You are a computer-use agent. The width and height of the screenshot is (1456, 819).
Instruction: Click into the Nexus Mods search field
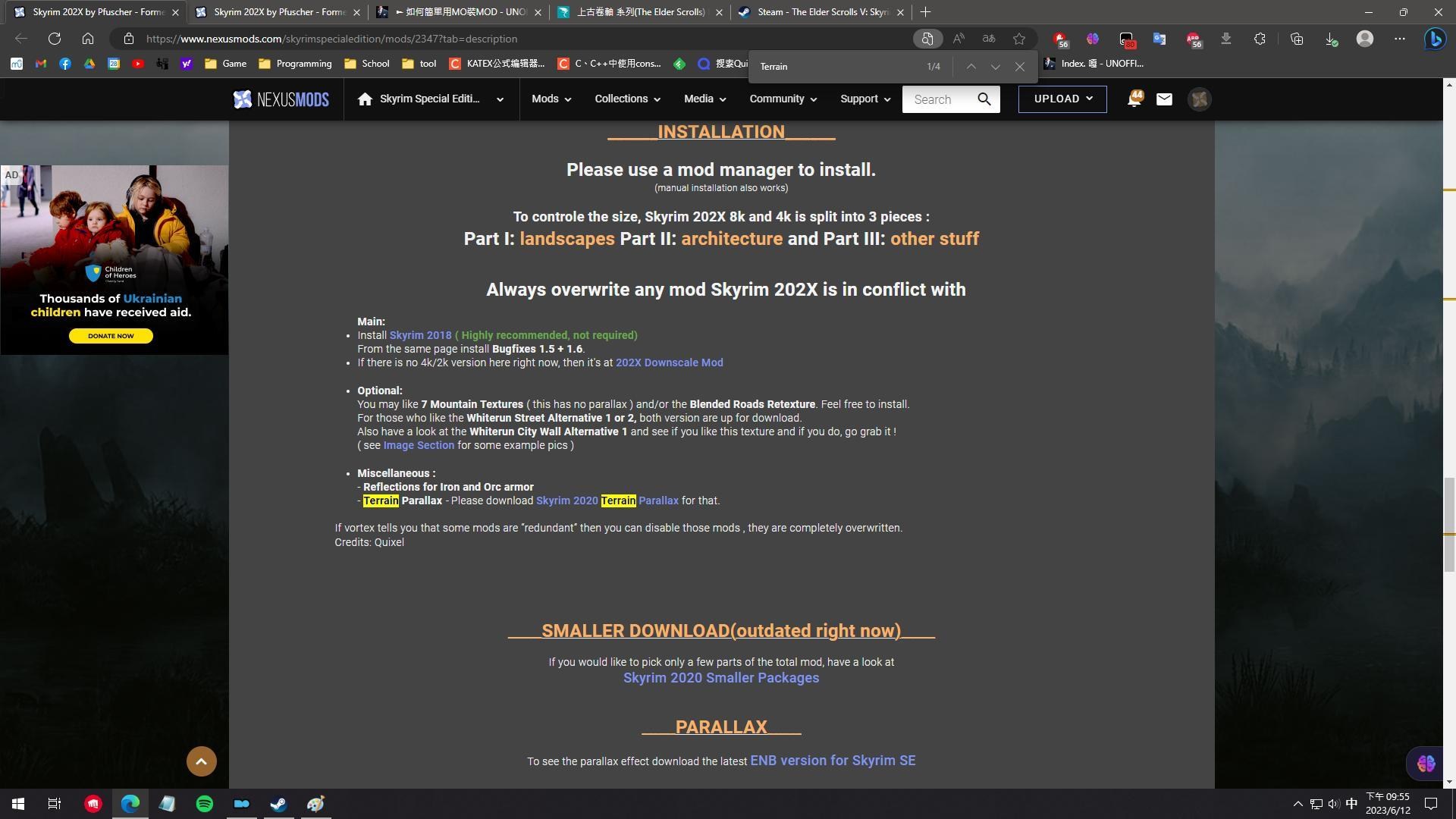coord(937,99)
